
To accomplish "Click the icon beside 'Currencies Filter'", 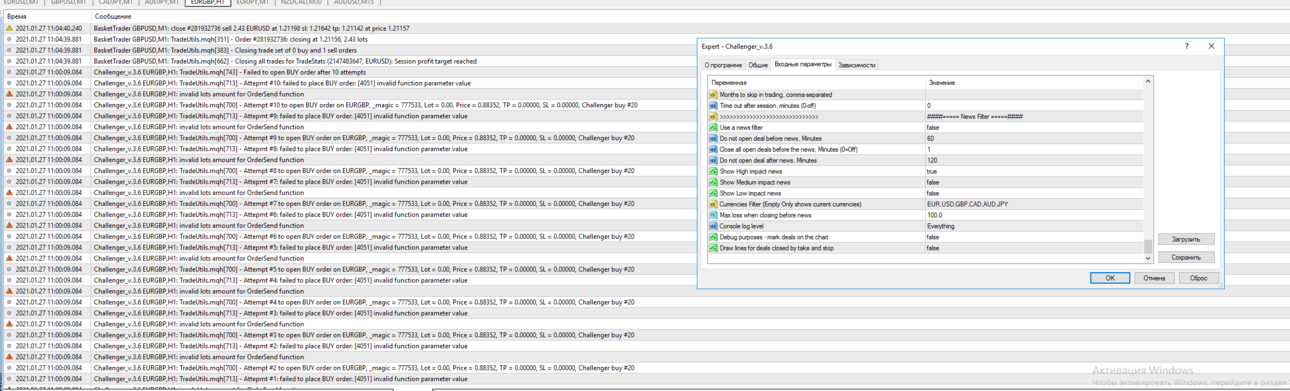I will click(x=713, y=205).
